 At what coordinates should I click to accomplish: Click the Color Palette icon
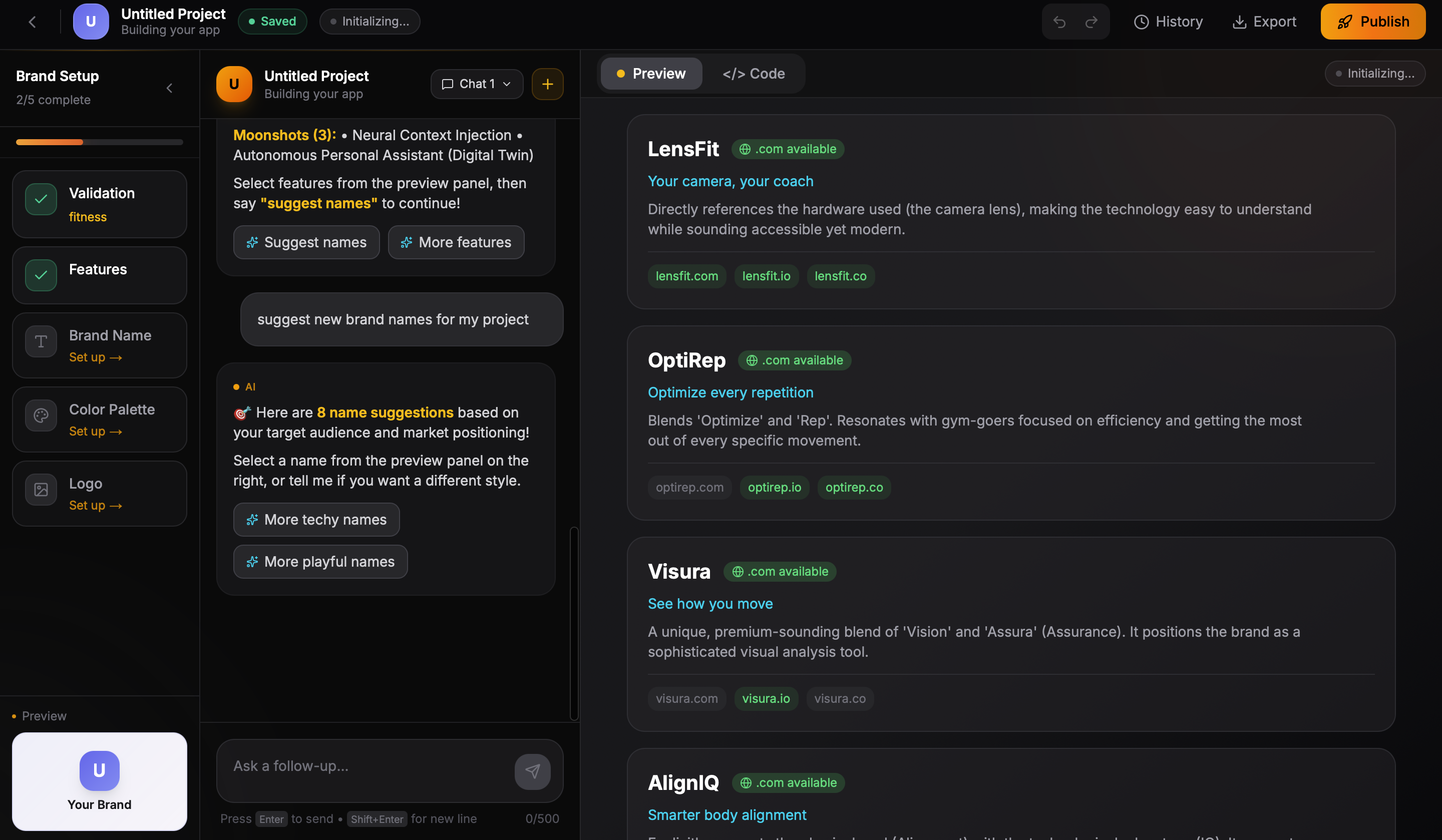coord(41,415)
